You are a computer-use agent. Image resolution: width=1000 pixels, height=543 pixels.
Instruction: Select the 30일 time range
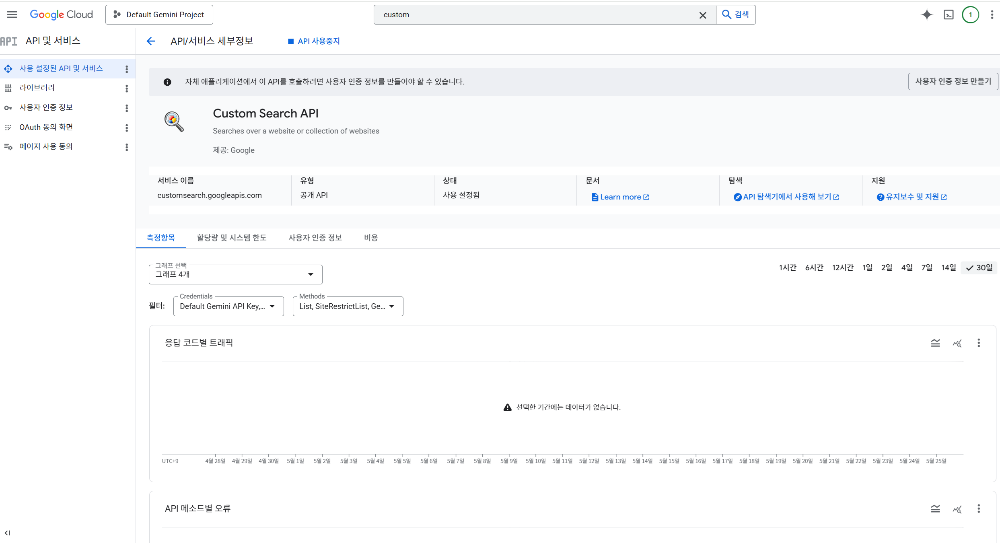coord(979,267)
